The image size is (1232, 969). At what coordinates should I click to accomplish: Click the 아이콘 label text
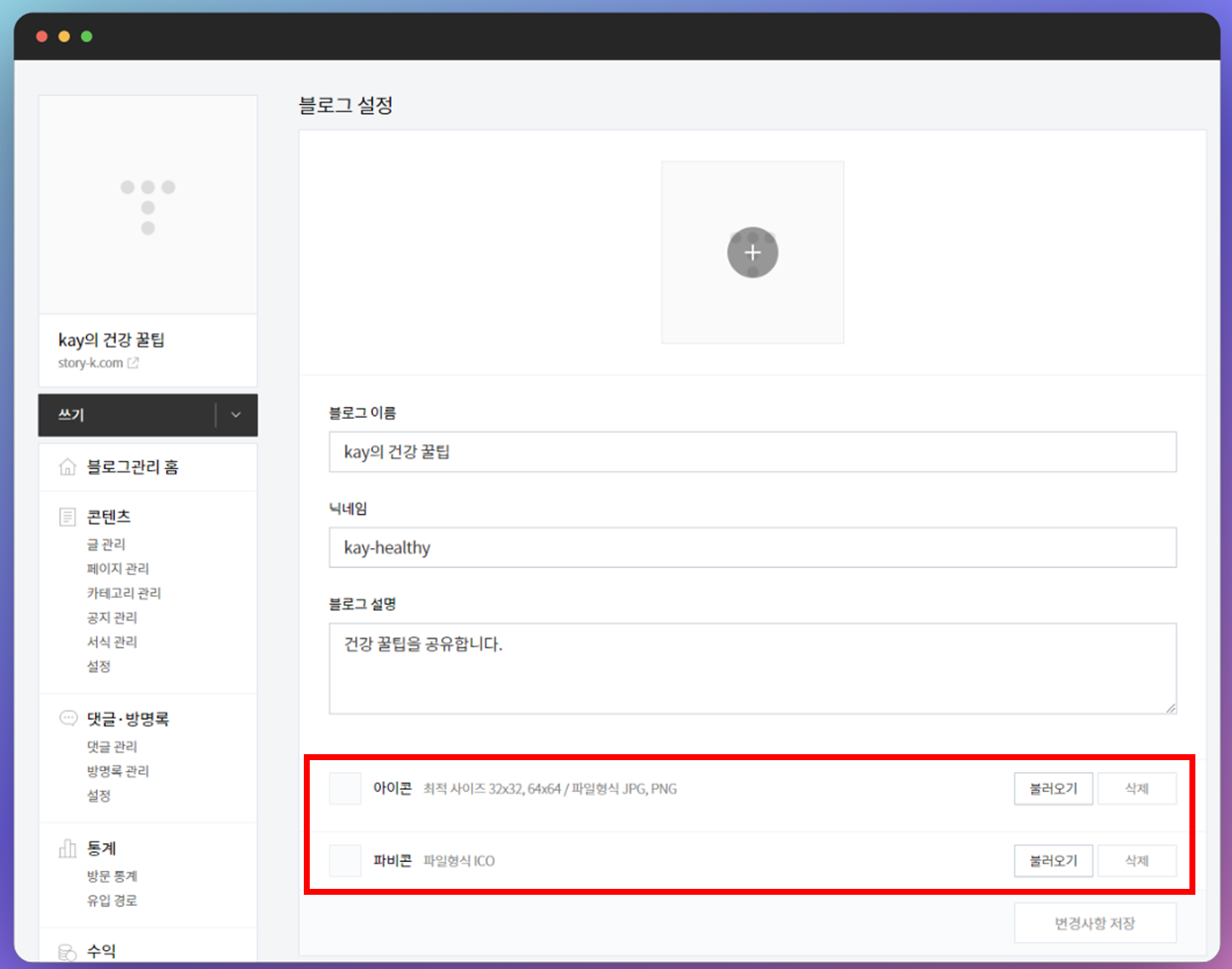coord(392,789)
